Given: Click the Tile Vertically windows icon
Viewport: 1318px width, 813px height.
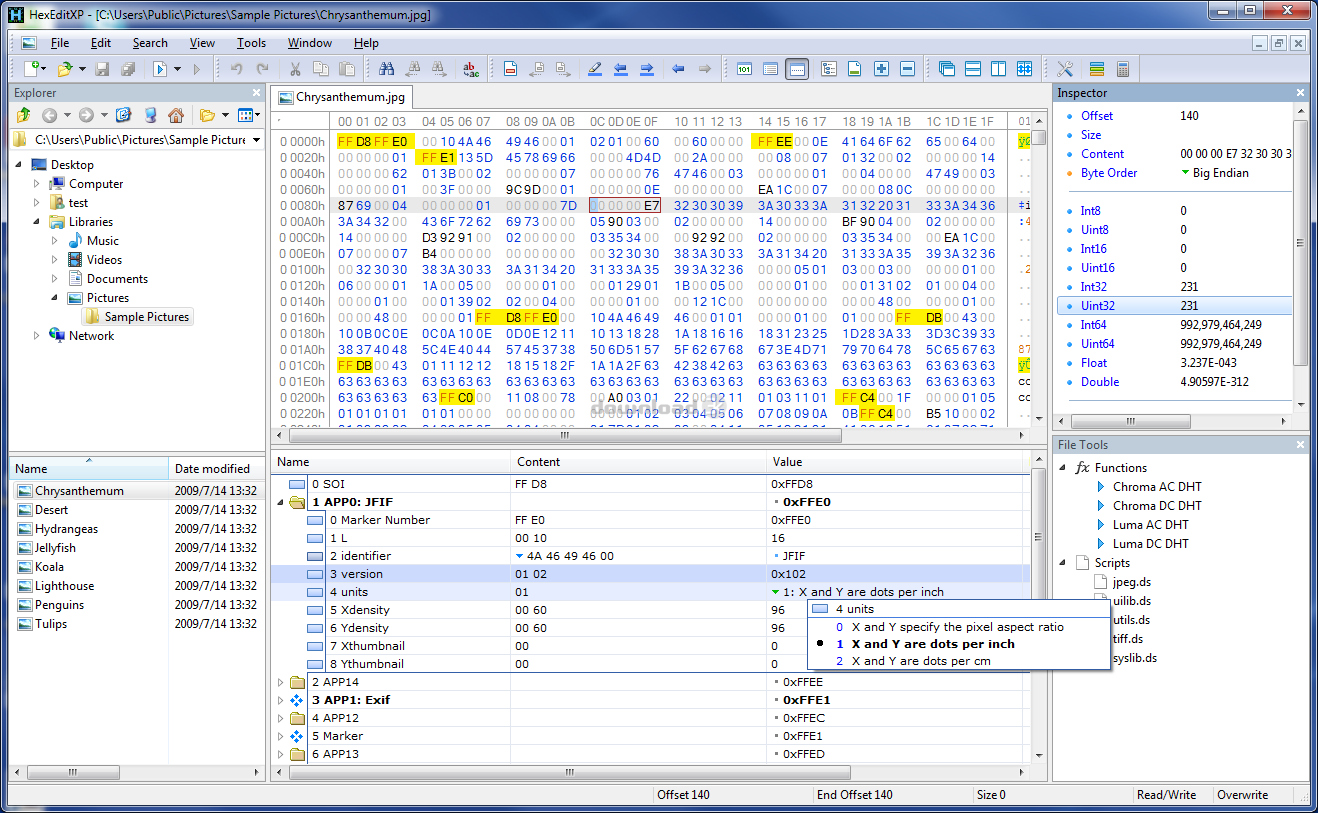Looking at the screenshot, I should click(x=999, y=69).
